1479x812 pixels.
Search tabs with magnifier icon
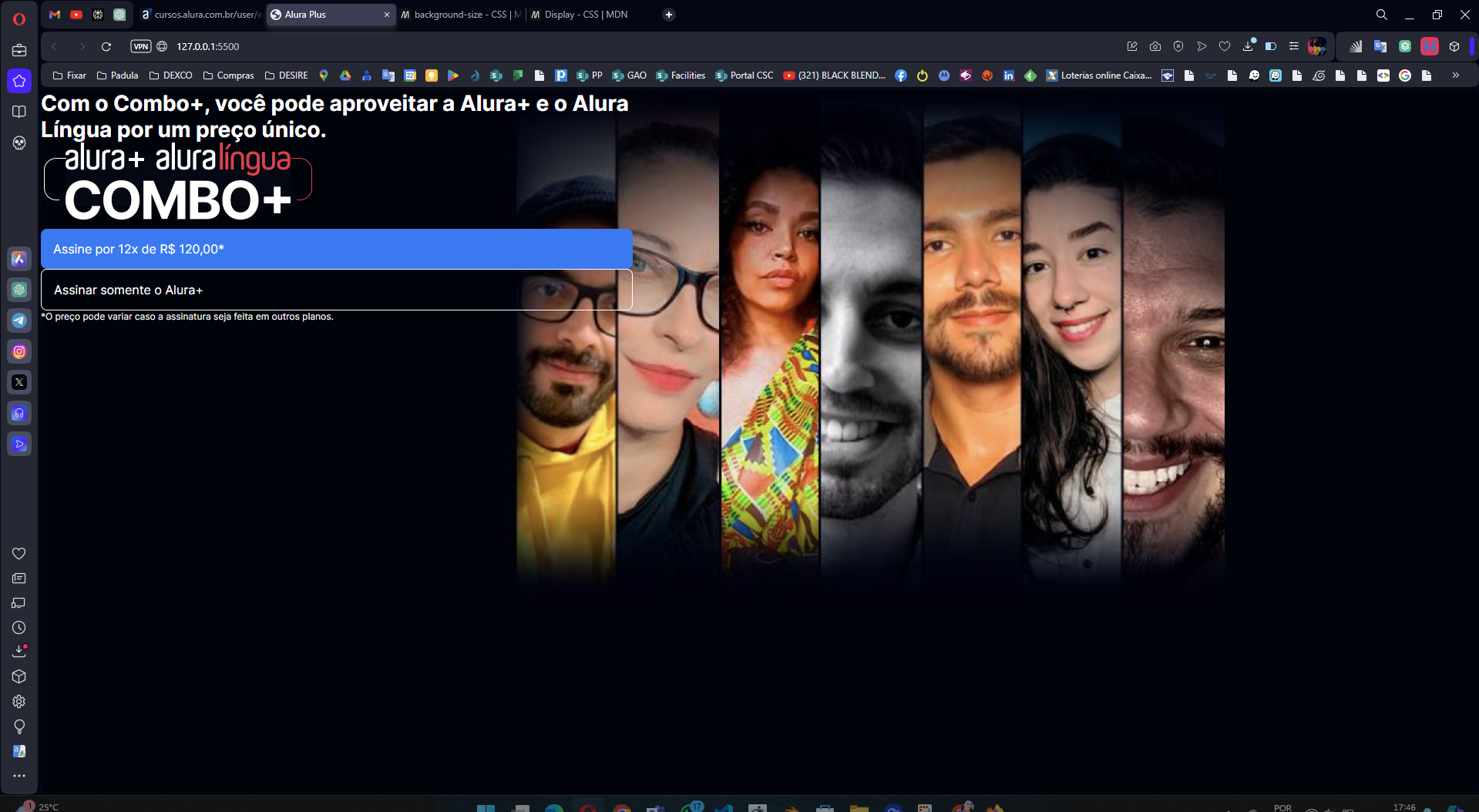coord(1382,15)
